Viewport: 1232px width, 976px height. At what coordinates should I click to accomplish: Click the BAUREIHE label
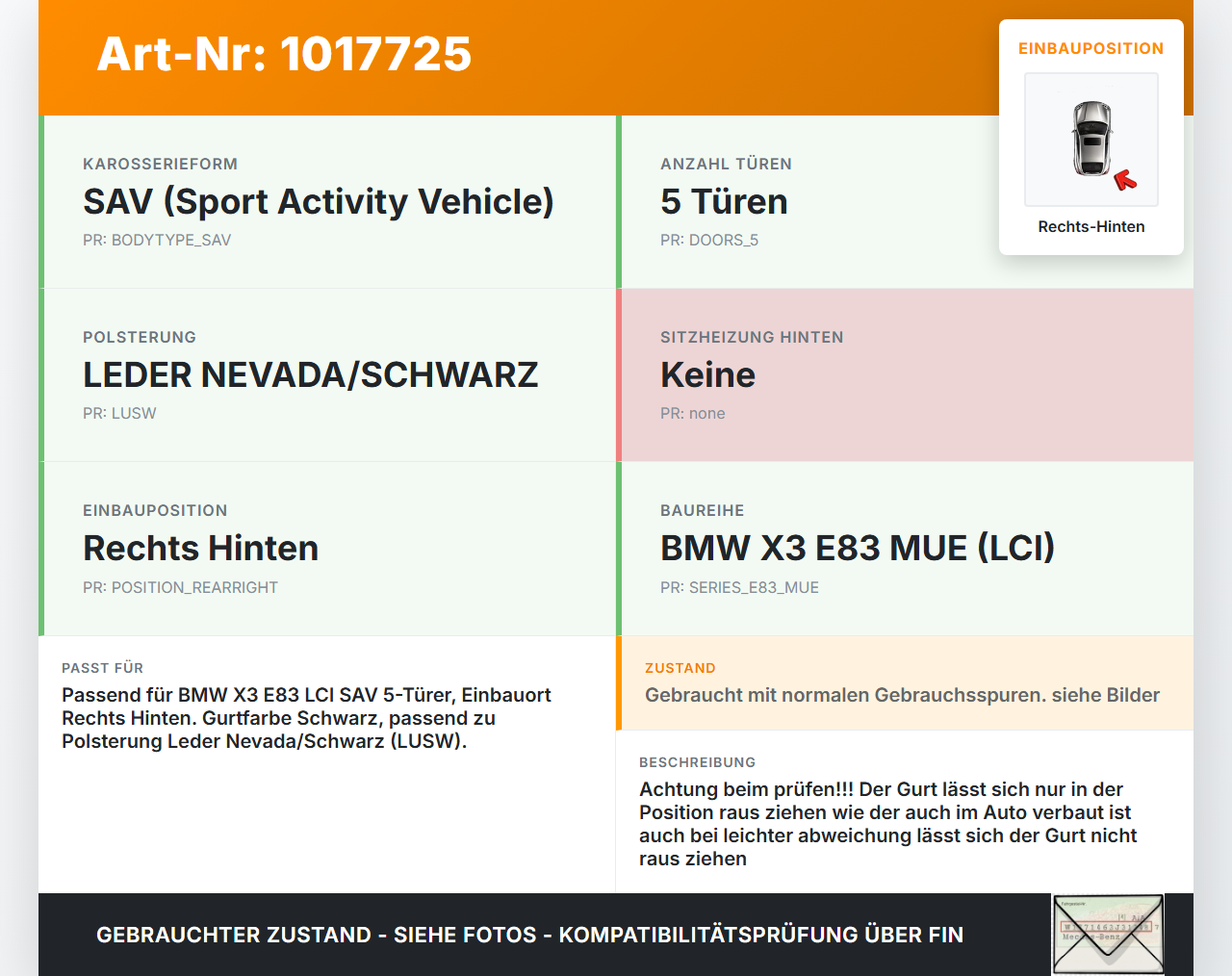(702, 510)
